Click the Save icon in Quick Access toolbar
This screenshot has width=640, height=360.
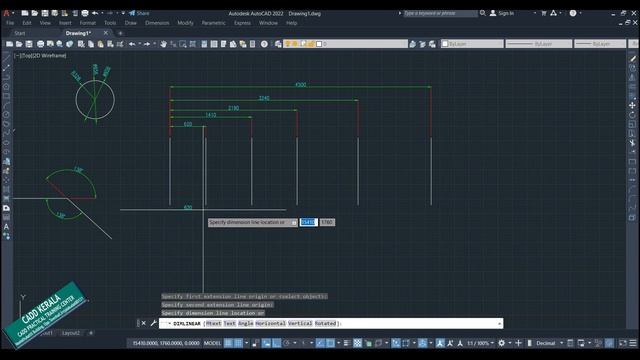[x=45, y=13]
